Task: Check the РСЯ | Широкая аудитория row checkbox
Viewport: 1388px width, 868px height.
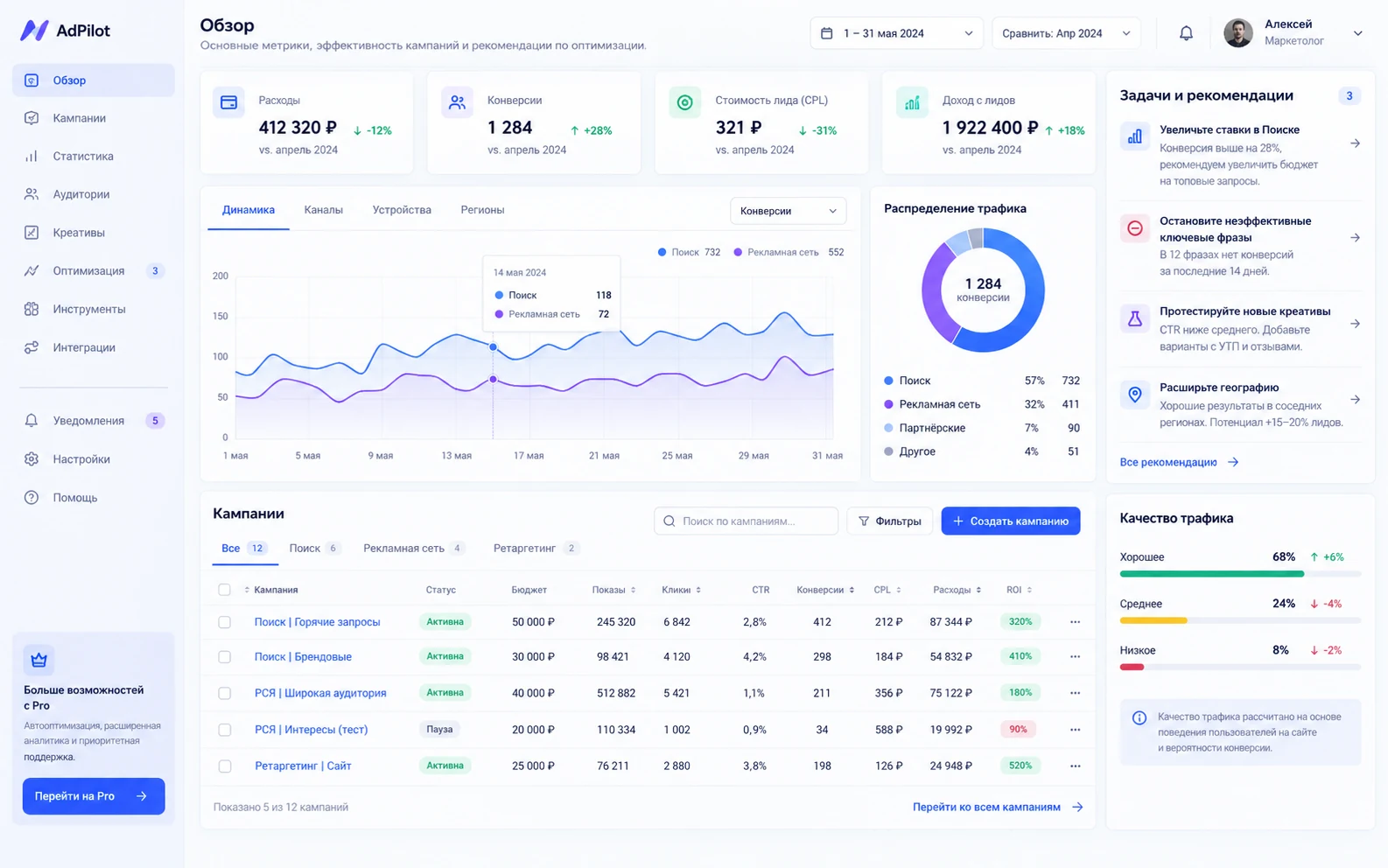Action: coord(225,693)
